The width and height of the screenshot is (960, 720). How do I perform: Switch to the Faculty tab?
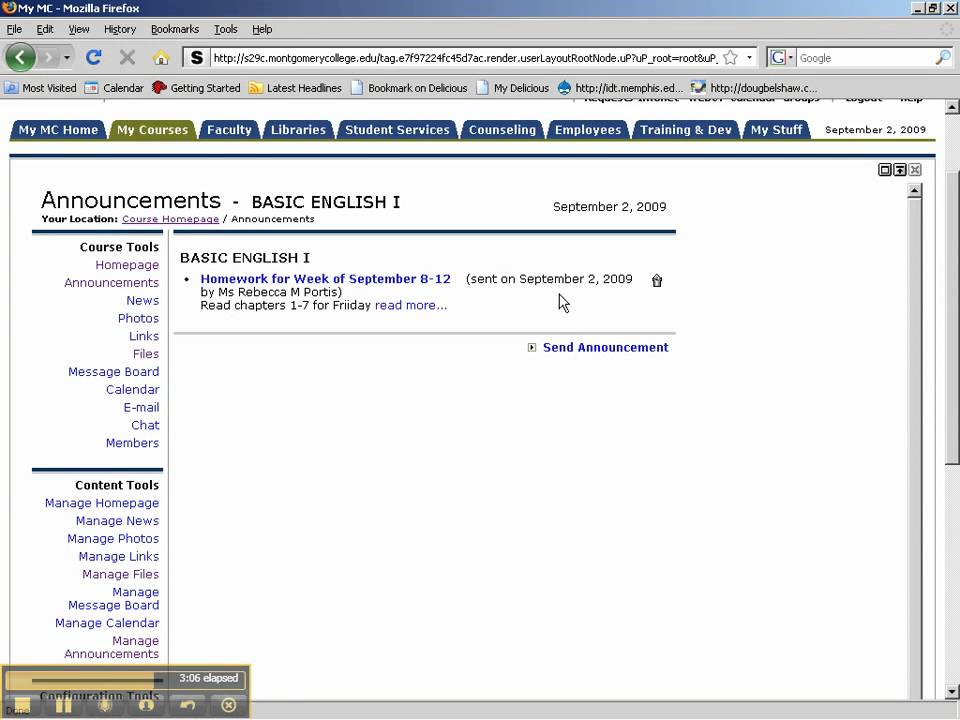(229, 130)
